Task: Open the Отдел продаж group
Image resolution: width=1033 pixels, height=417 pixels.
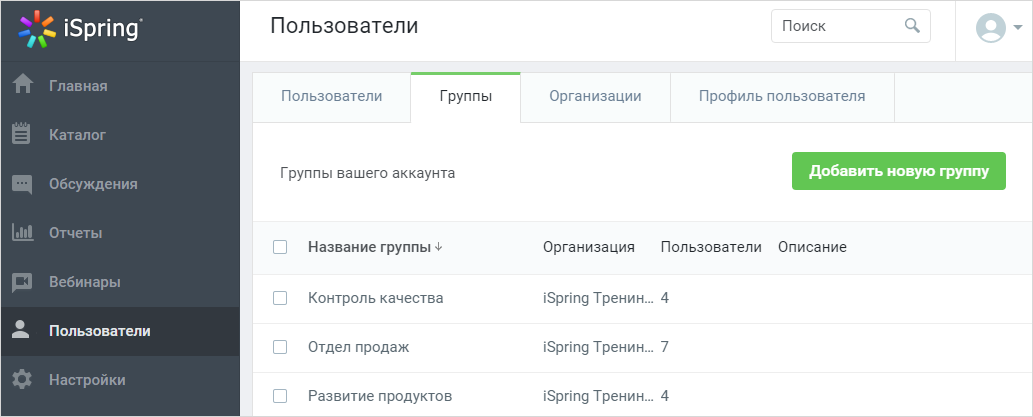Action: tap(358, 347)
